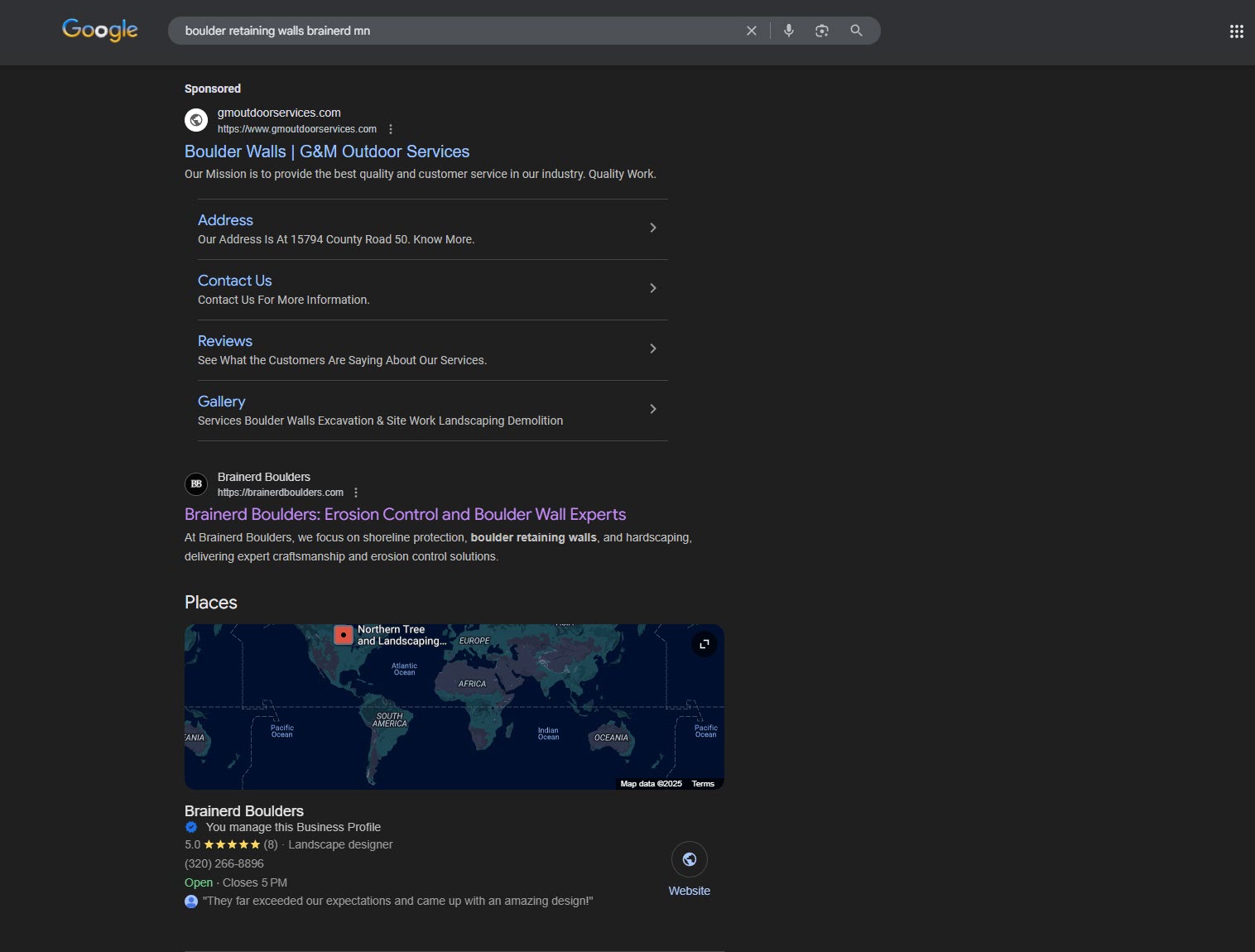Click the Brainerd Boulders BB favicon
The height and width of the screenshot is (952, 1255).
coord(196,483)
